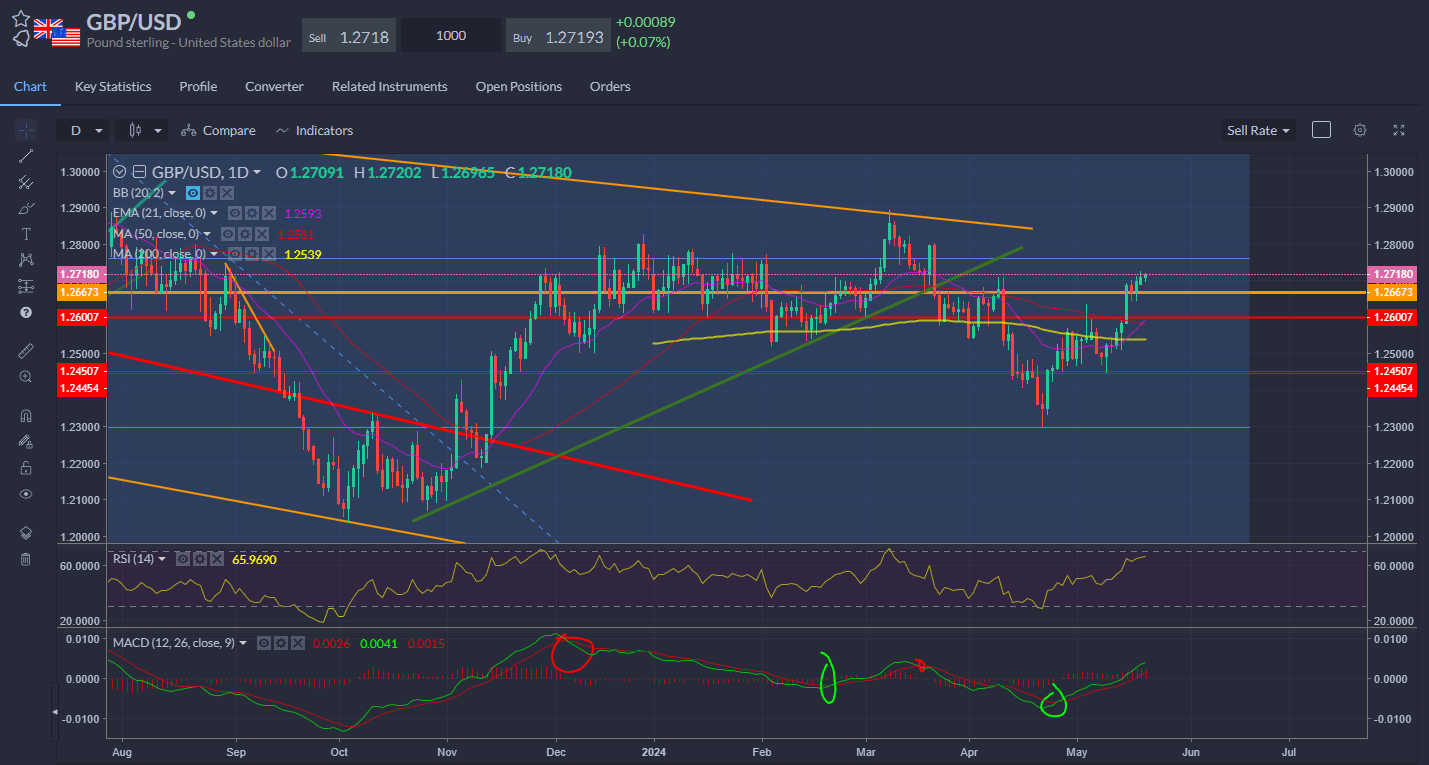The height and width of the screenshot is (765, 1429).
Task: Activate the zoom in magnifier tool
Action: (x=26, y=377)
